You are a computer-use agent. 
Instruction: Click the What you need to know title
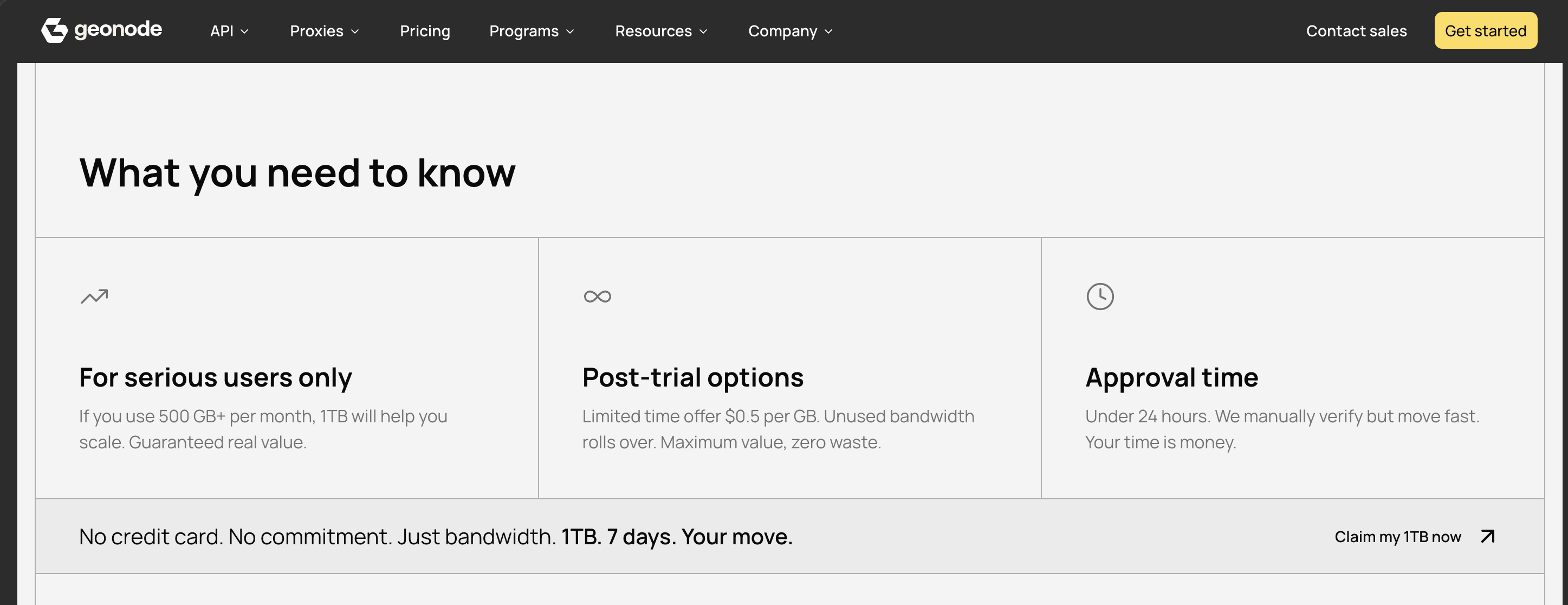point(297,173)
